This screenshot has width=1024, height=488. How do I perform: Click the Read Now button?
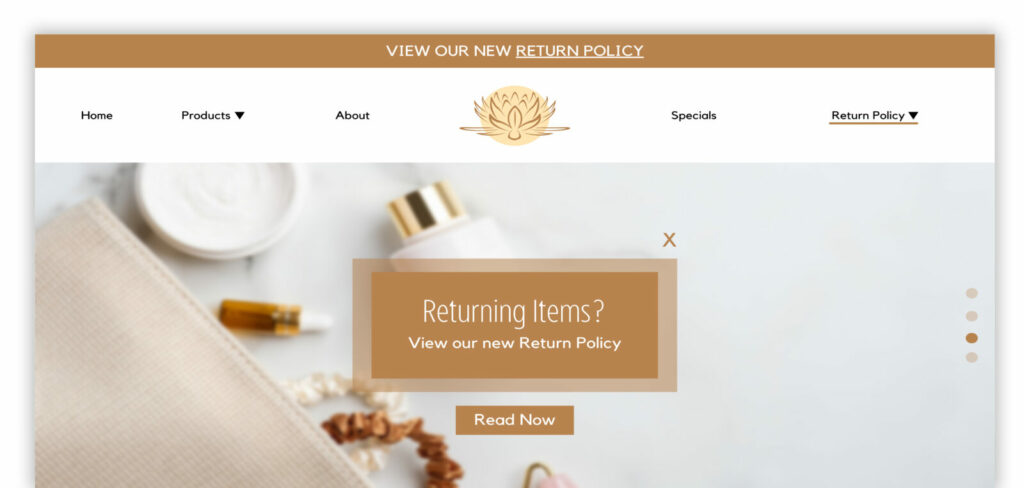pos(515,420)
